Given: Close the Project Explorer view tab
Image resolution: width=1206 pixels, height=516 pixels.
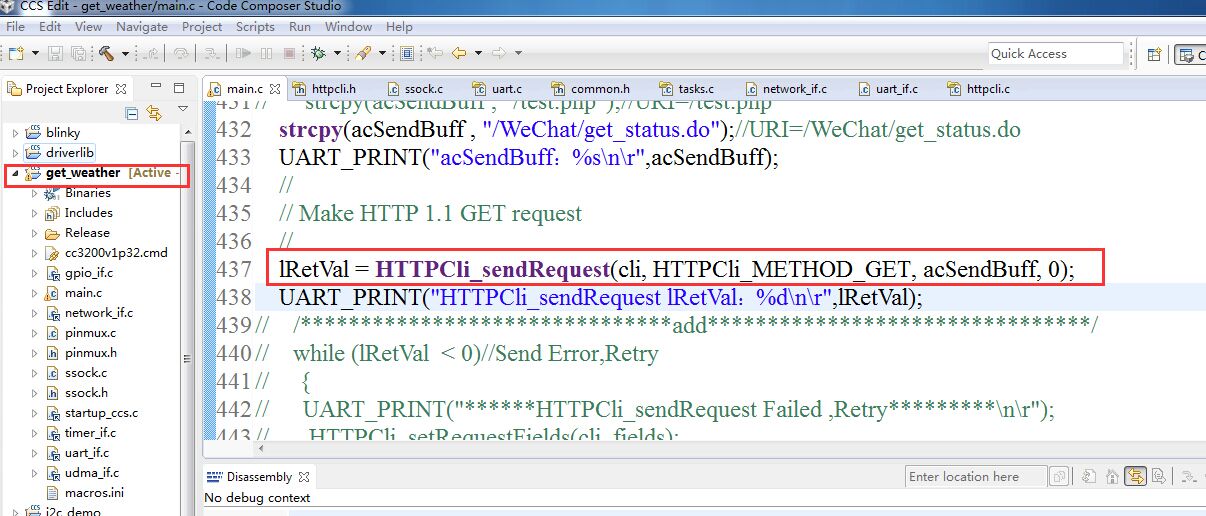Looking at the screenshot, I should (x=121, y=89).
